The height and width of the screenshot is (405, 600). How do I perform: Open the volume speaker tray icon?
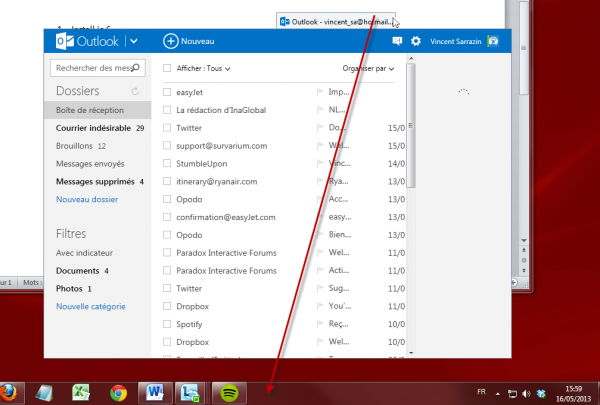tap(527, 394)
